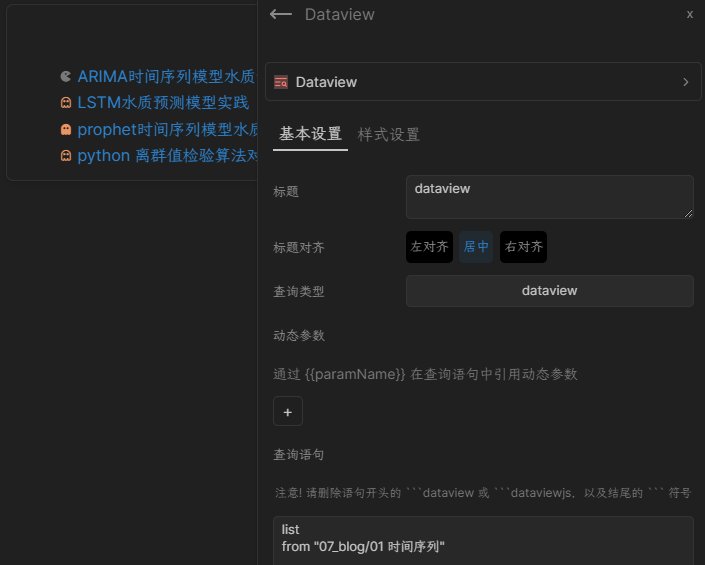The height and width of the screenshot is (565, 705).
Task: Open the LSTM水质预测模型实践 note link
Action: (163, 102)
